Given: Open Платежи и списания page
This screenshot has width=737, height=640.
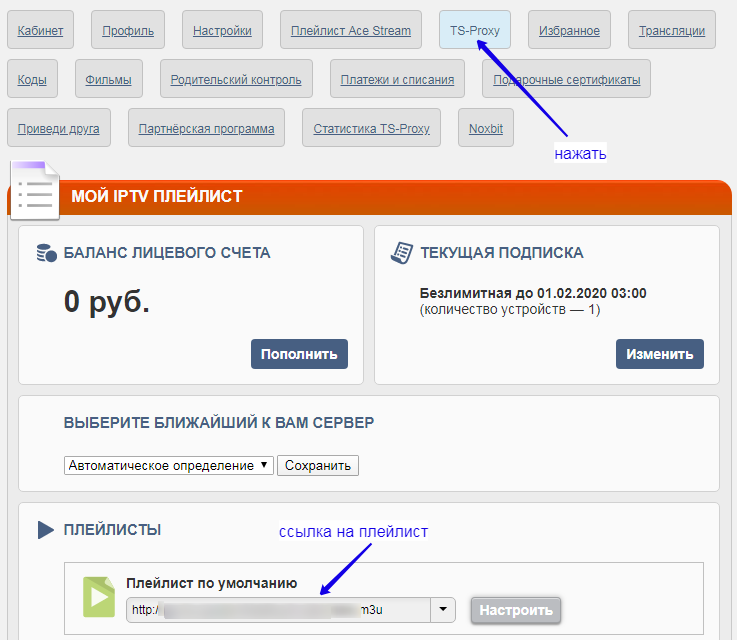Looking at the screenshot, I should (397, 79).
